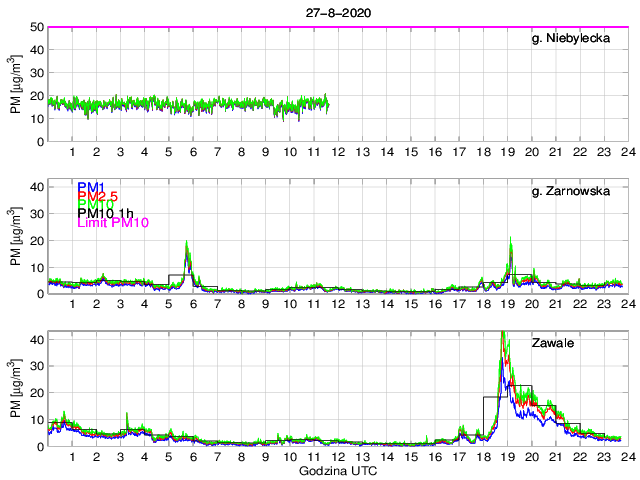Click the bottom plot's PM y-axis label
The height and width of the screenshot is (480, 640).
(x=16, y=390)
